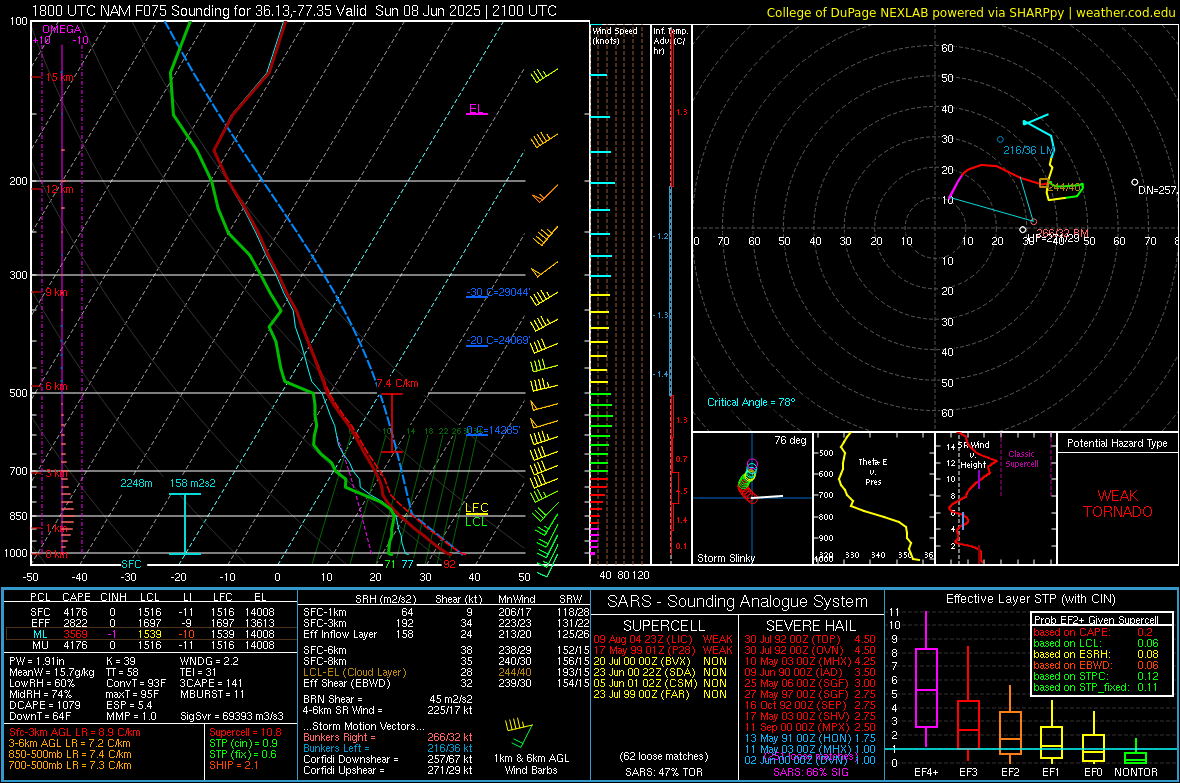Click the 158 m2s2 helicity label
The width and height of the screenshot is (1180, 783).
[x=192, y=483]
